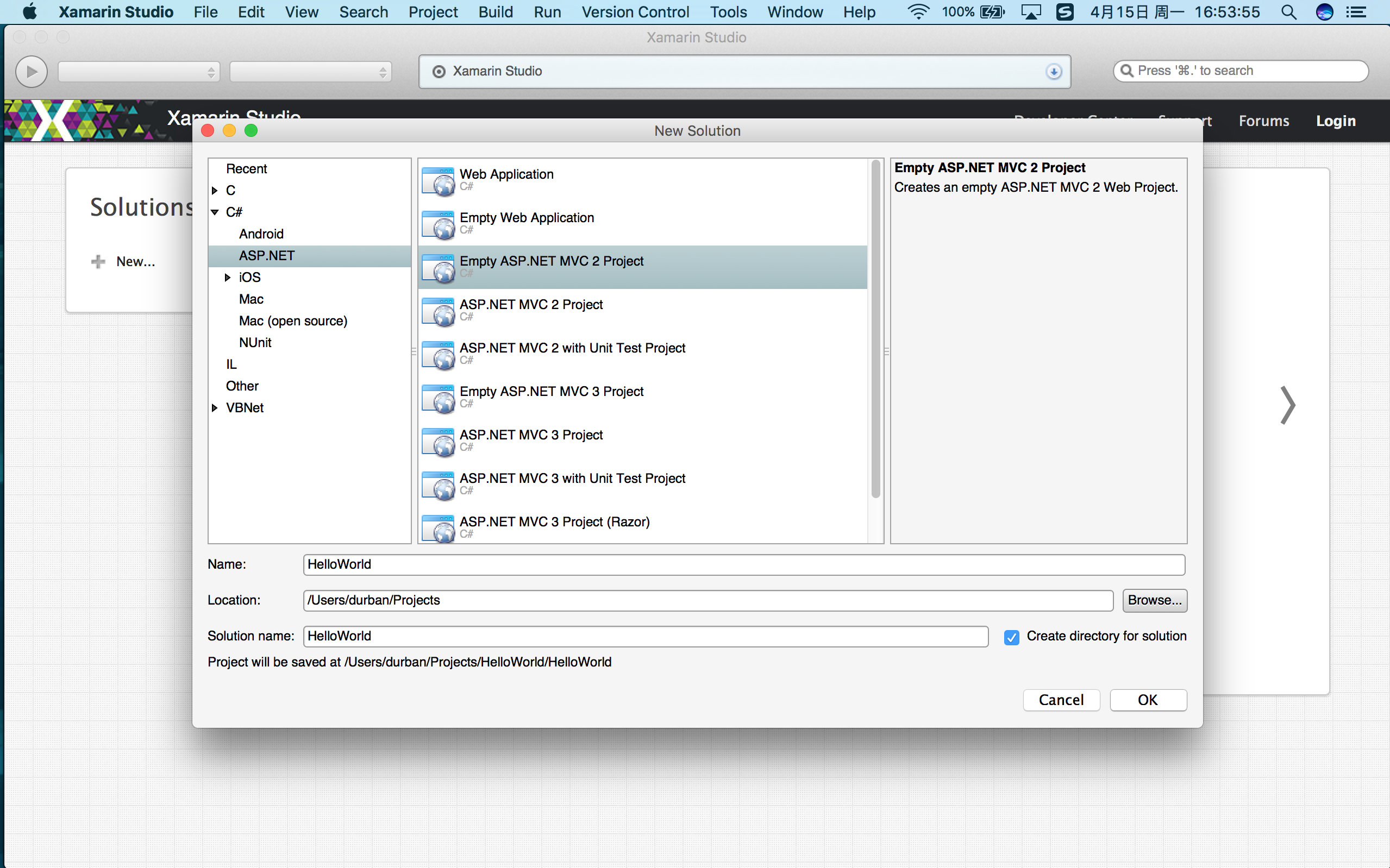Click the AirPlay display icon
The image size is (1390, 868).
pyautogui.click(x=1031, y=12)
